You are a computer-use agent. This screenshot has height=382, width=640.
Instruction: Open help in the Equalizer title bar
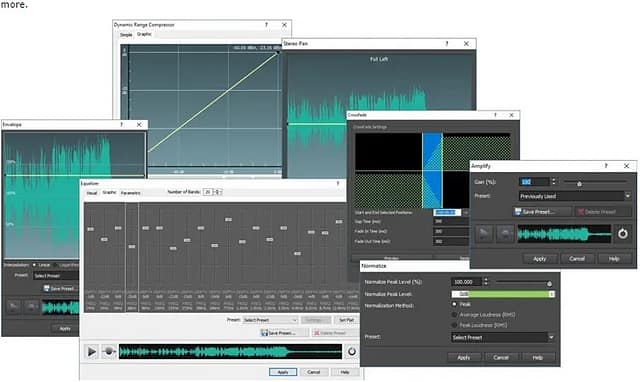pos(338,184)
